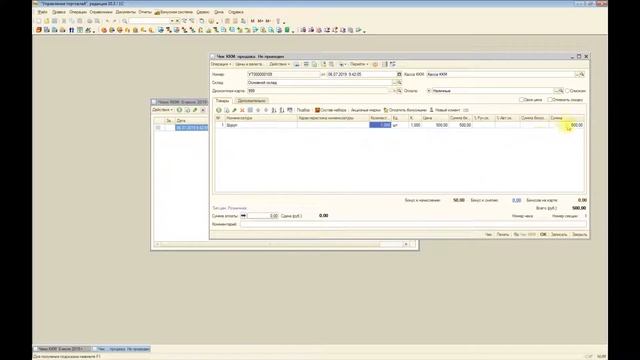Click the Записать button
Viewport: 640px width, 360px height.
(559, 235)
